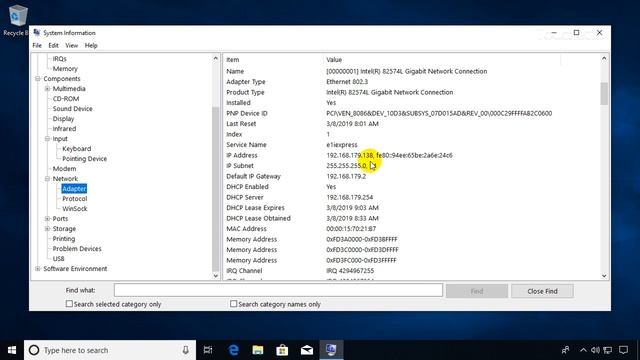Click the Close Find button
This screenshot has width=640, height=360.
[542, 291]
